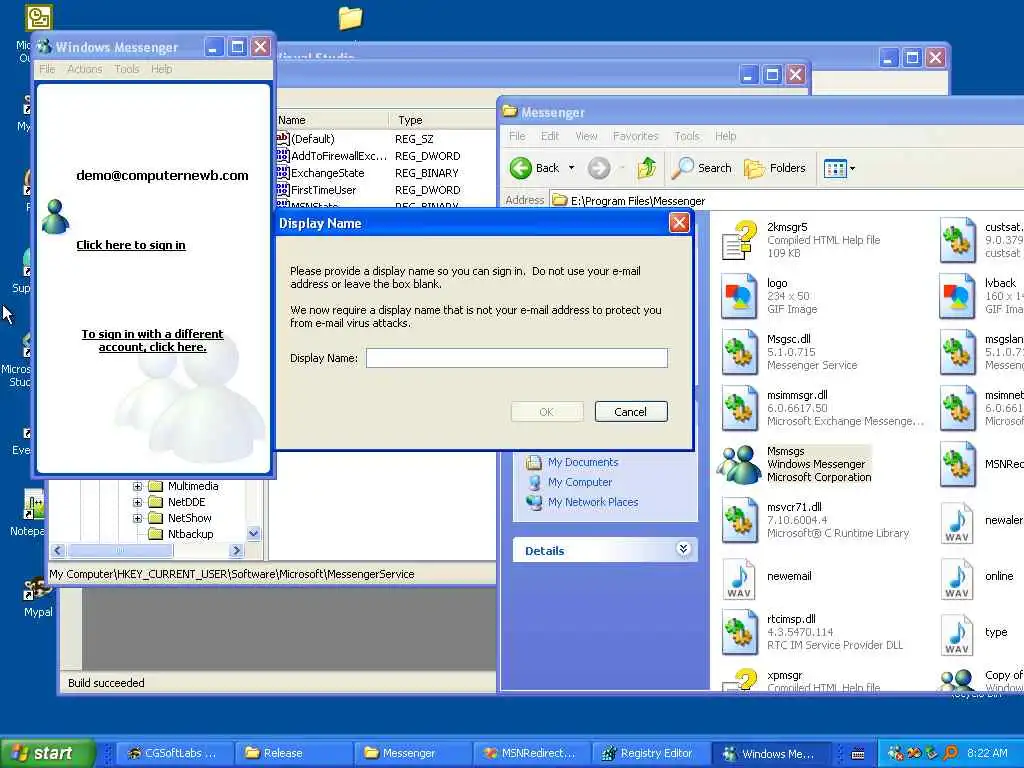Select the rtcimsp.dll file icon
Viewport: 1024px width, 768px height.
click(x=739, y=632)
